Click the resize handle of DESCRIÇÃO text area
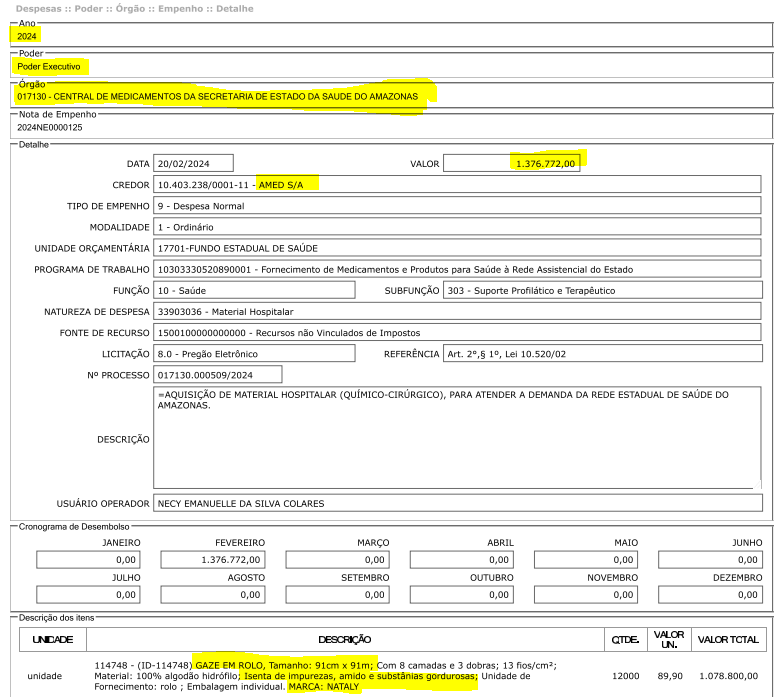The image size is (774, 697). 757,485
